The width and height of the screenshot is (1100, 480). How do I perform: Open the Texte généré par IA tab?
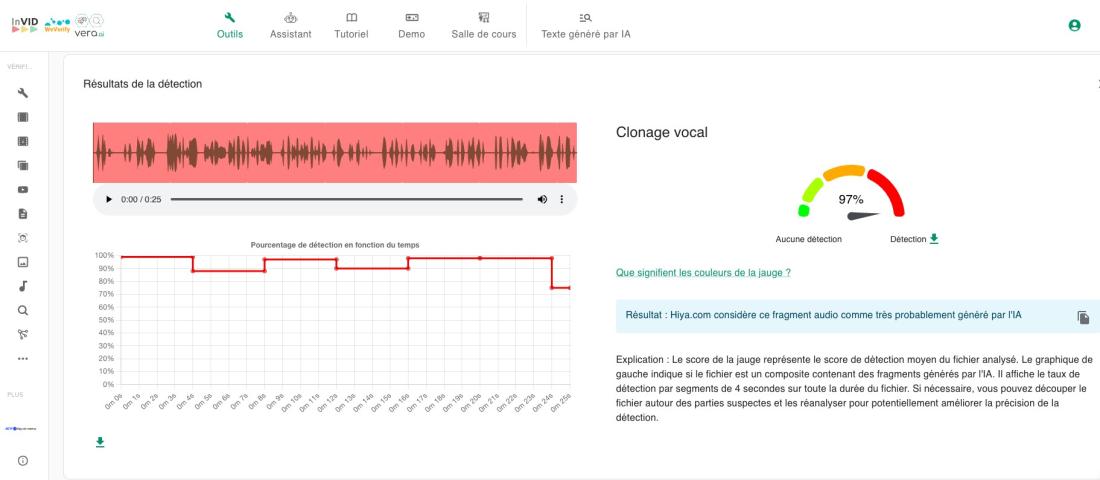click(x=585, y=25)
